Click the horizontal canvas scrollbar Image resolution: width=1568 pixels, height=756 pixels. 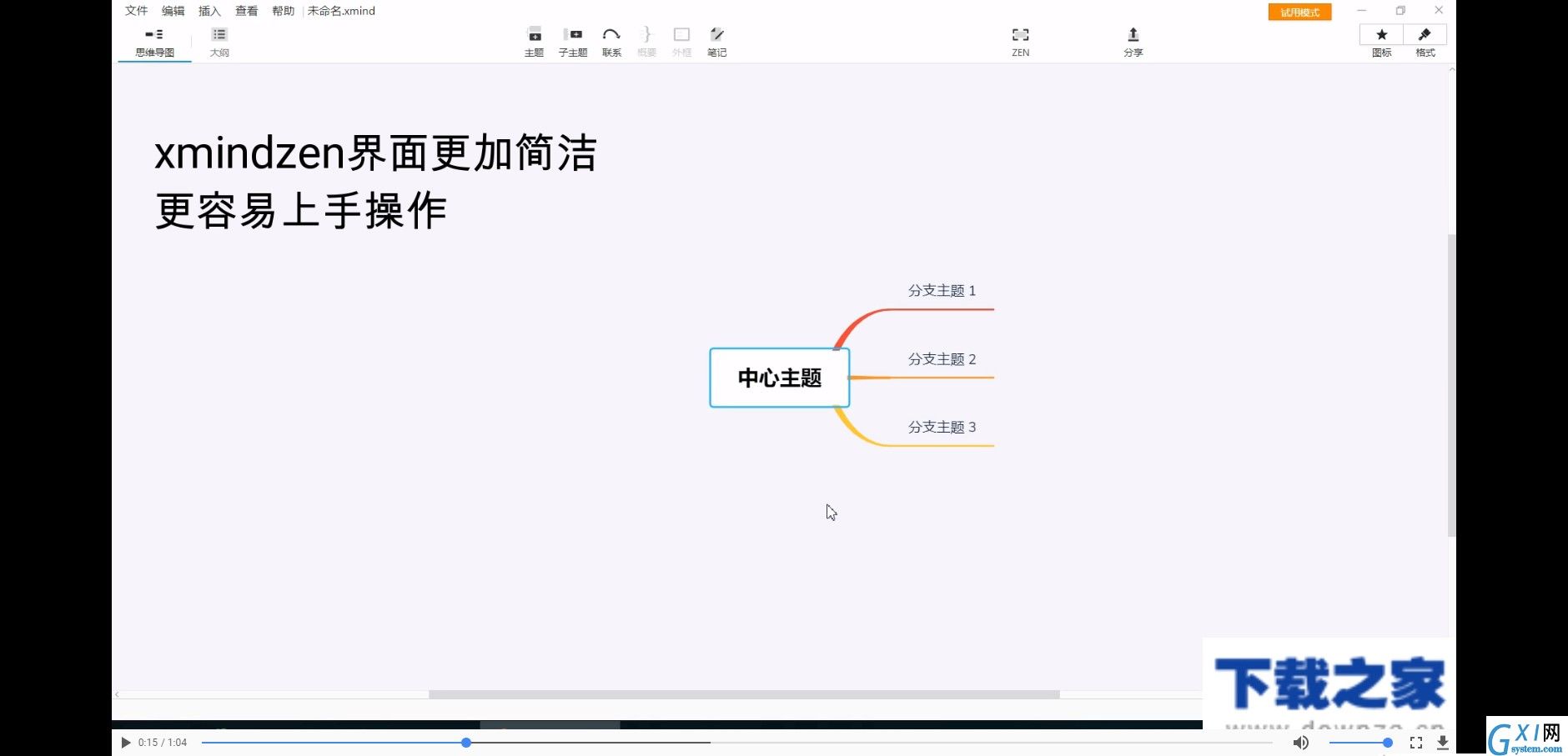(x=744, y=694)
